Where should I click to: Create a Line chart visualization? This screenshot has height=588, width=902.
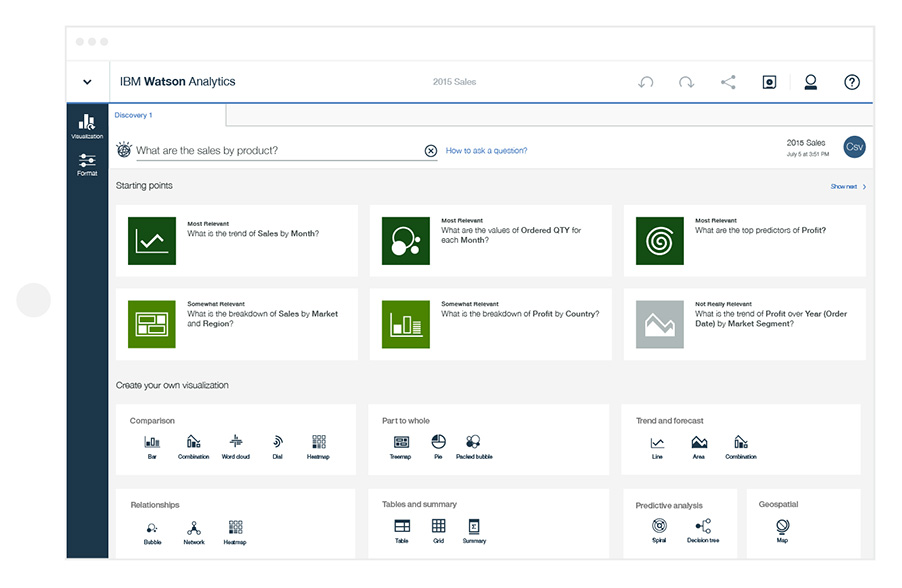click(x=657, y=447)
